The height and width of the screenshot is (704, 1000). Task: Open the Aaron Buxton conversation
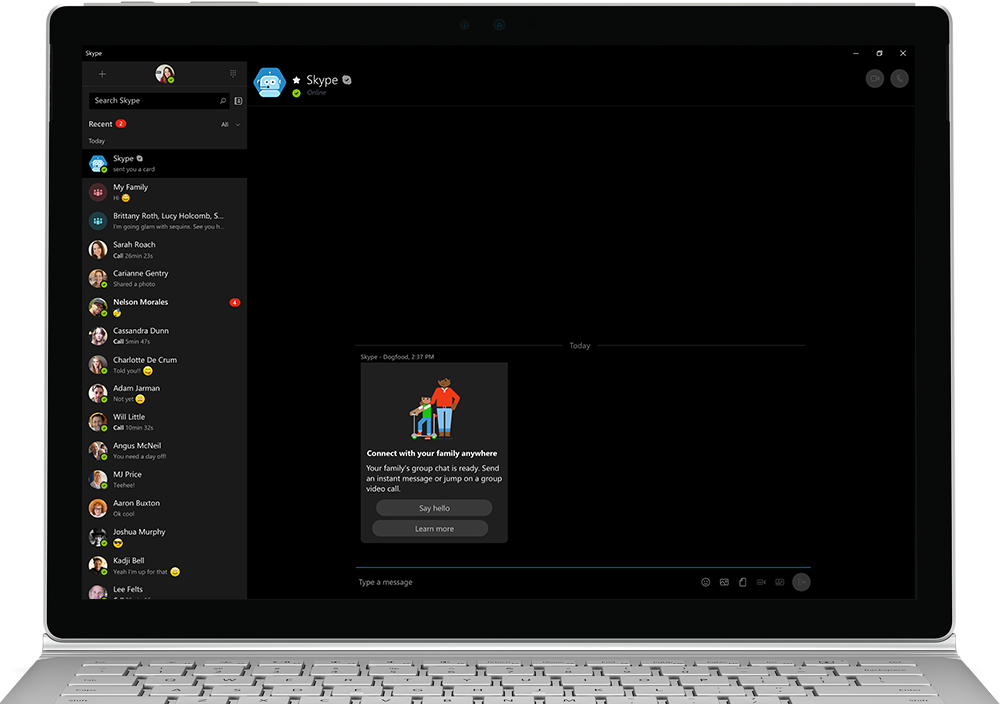click(165, 508)
